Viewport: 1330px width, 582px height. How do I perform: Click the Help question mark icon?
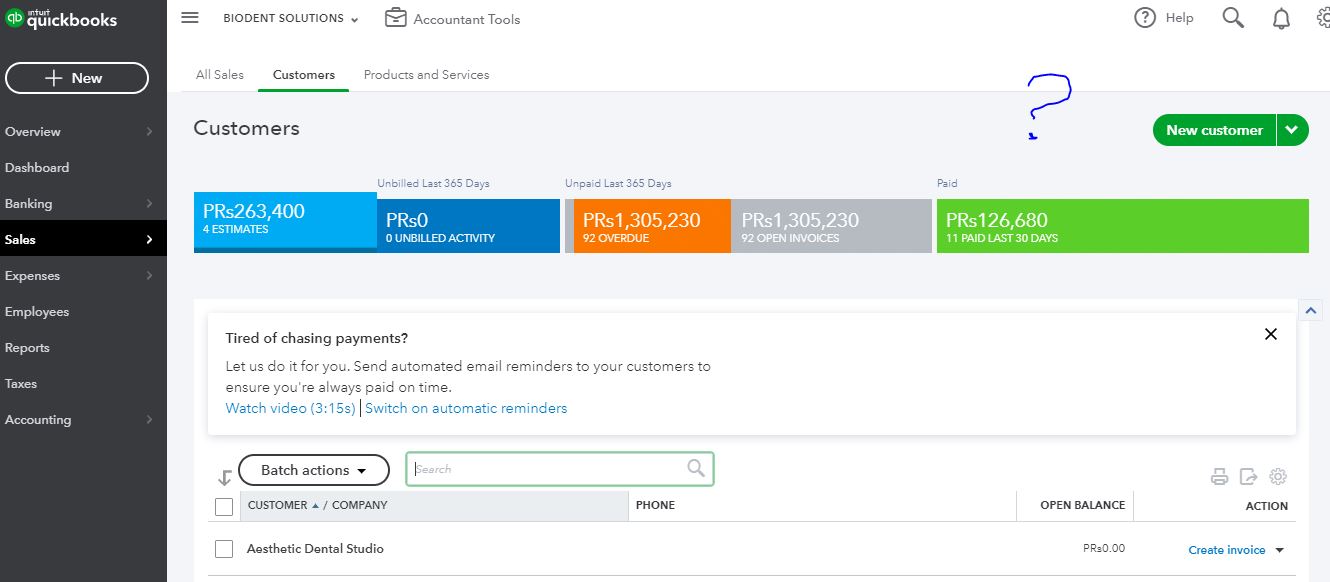click(1143, 17)
